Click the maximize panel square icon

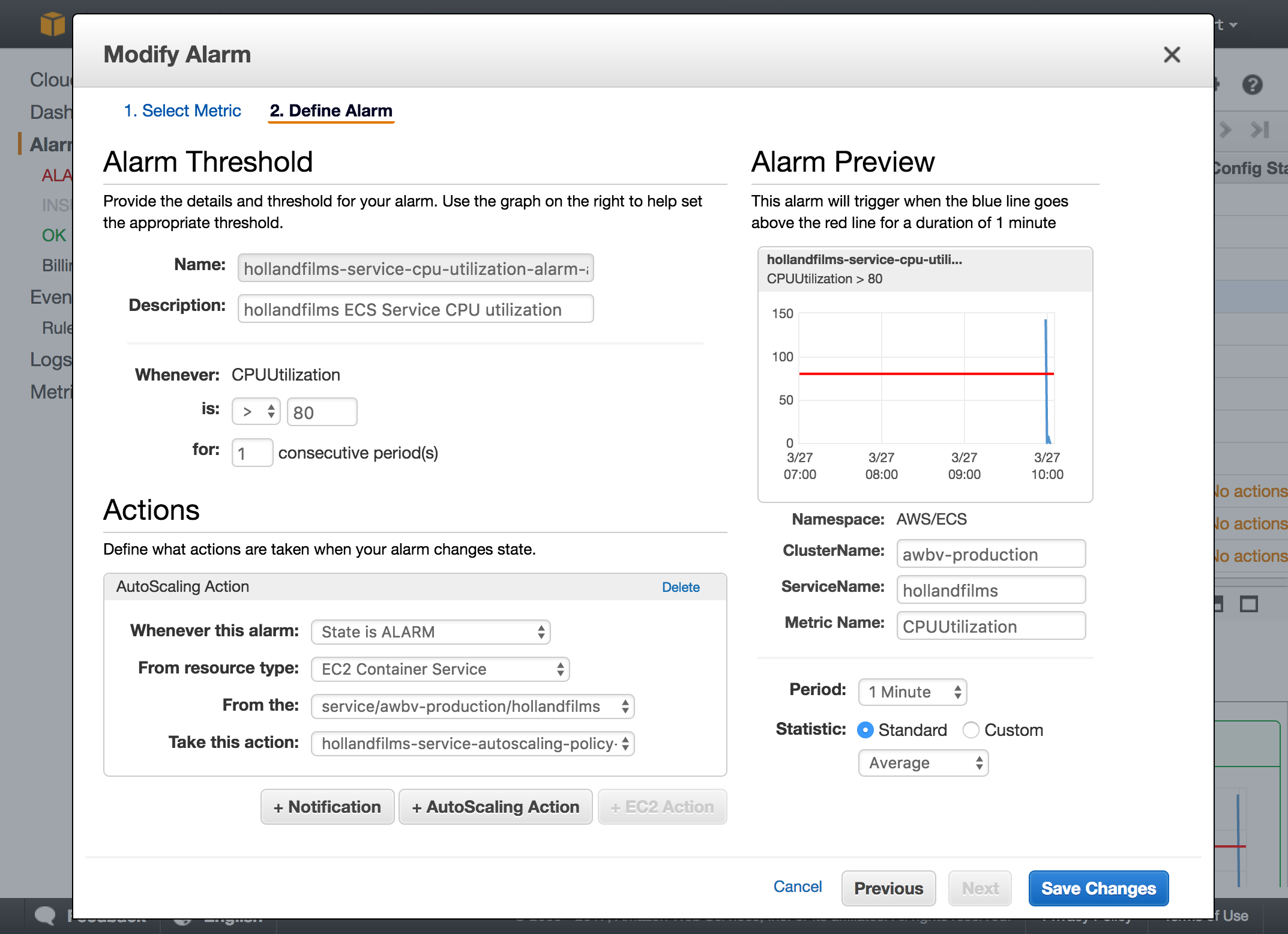coord(1249,604)
